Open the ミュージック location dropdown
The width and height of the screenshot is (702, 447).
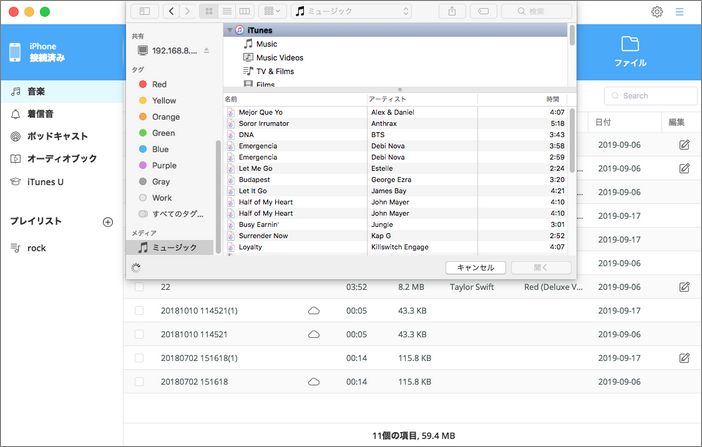pyautogui.click(x=351, y=11)
